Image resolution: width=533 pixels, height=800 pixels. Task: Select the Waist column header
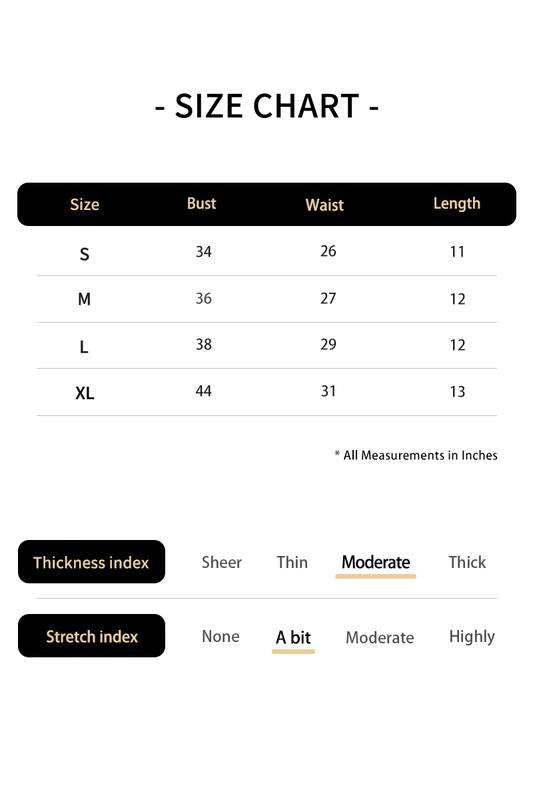tap(324, 205)
